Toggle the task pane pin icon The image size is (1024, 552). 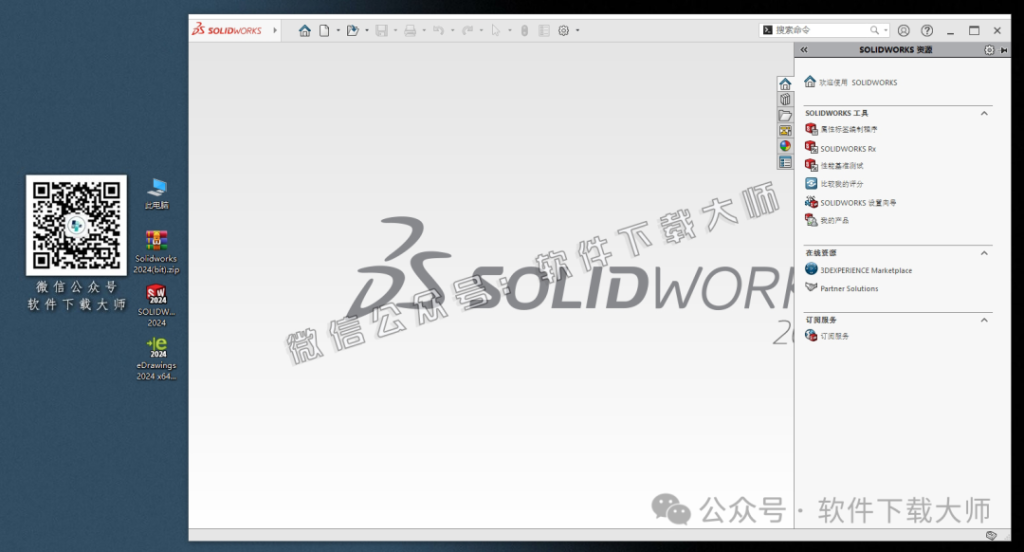[1004, 50]
